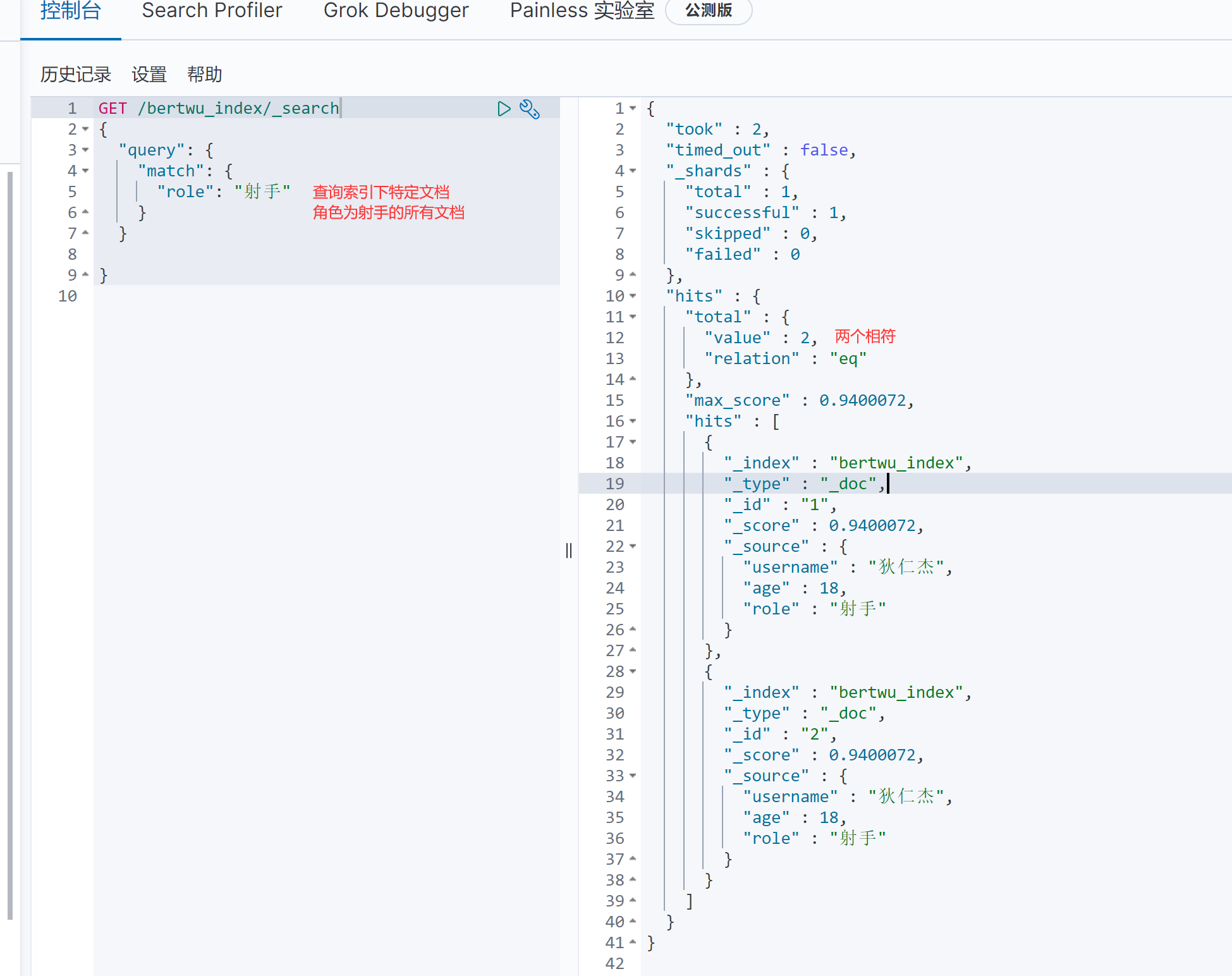
Task: Click "_type" : "_doc" at line 30
Action: click(804, 714)
